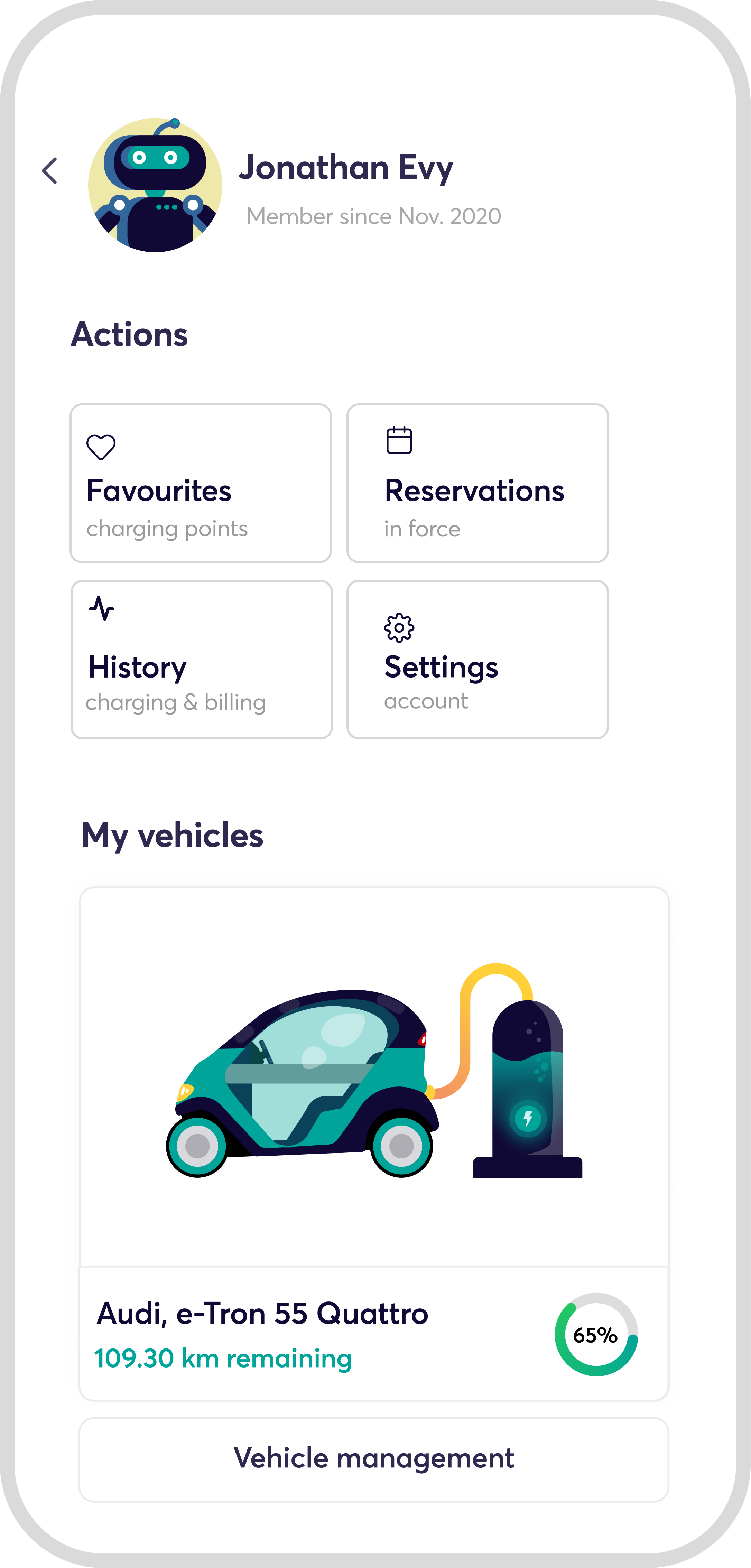
Task: Open the Reservations in force label
Action: pyautogui.click(x=474, y=506)
